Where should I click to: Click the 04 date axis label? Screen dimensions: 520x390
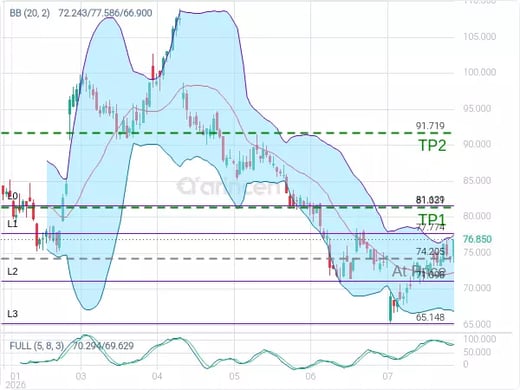pos(157,376)
